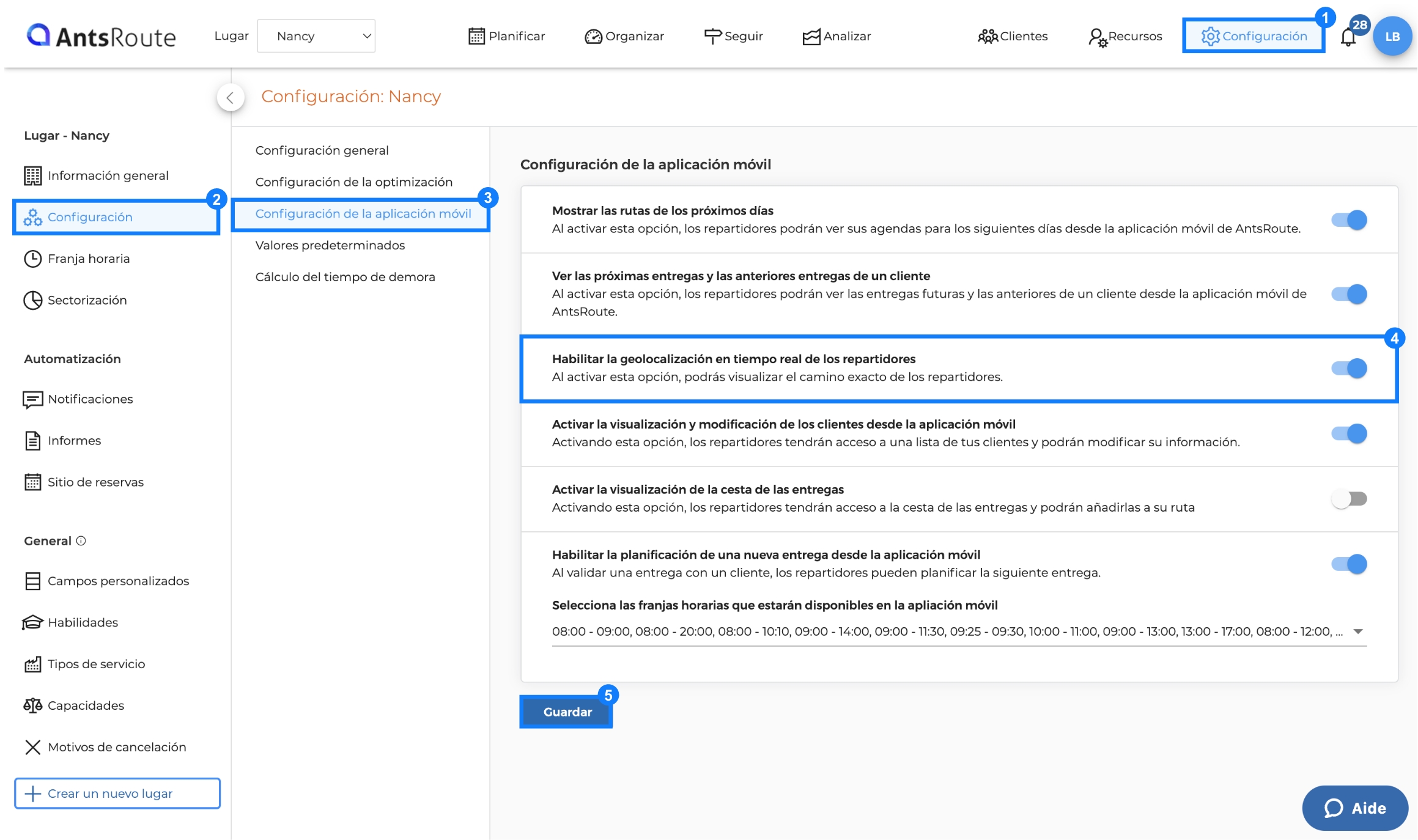Click the Habilidades graduation cap icon

click(x=33, y=622)
